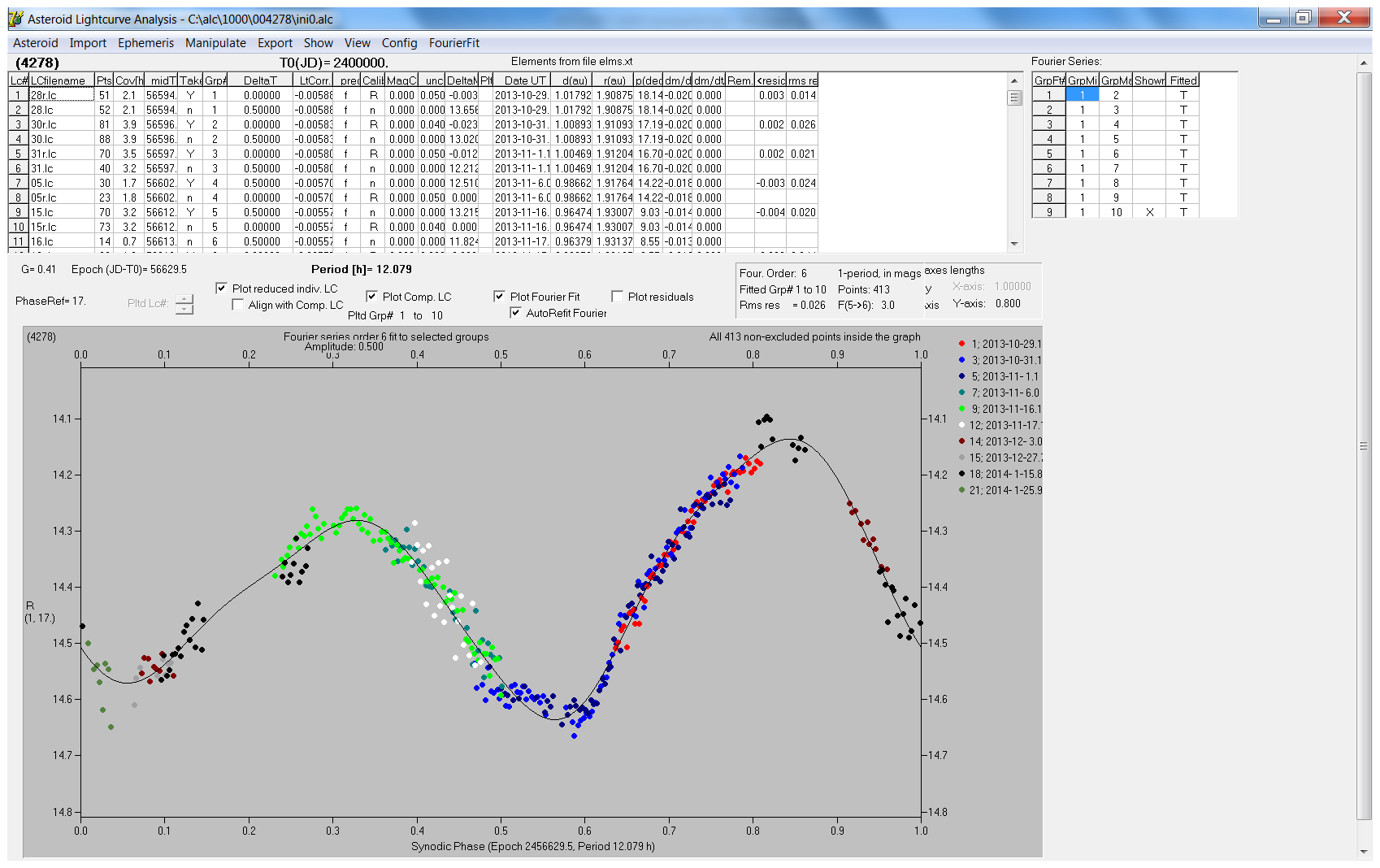The image size is (1380, 868).
Task: Click the Date UT column header
Action: pos(523,80)
